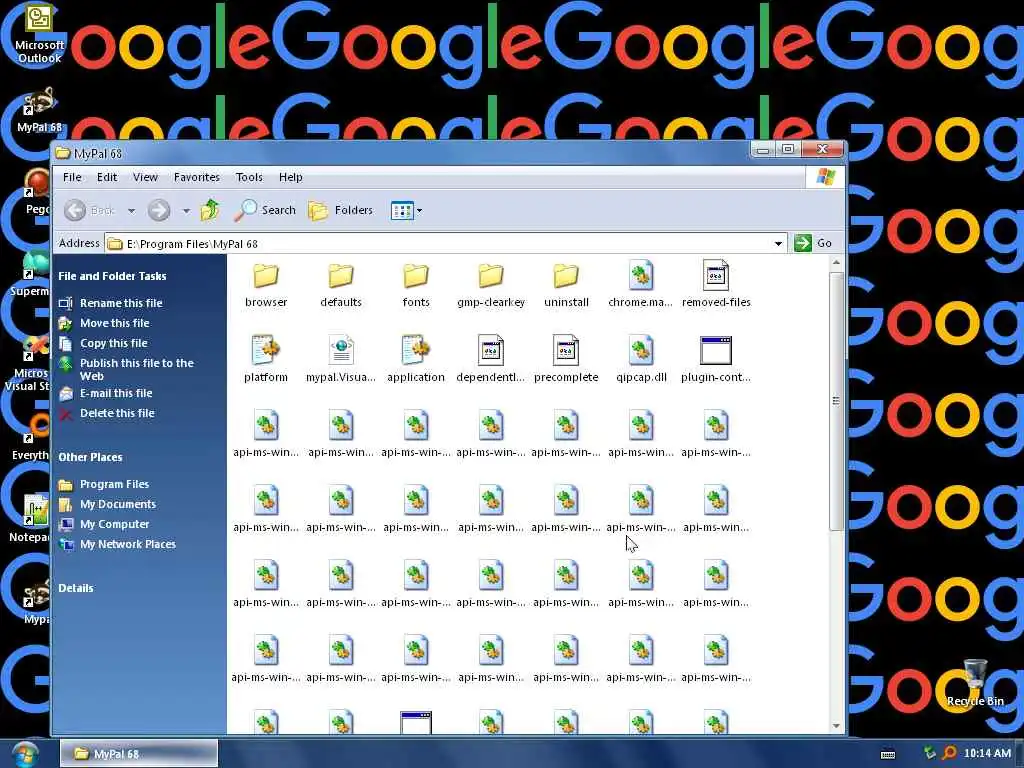Screen dimensions: 1024x768
Task: Click the Forward navigation button
Action: (x=159, y=210)
